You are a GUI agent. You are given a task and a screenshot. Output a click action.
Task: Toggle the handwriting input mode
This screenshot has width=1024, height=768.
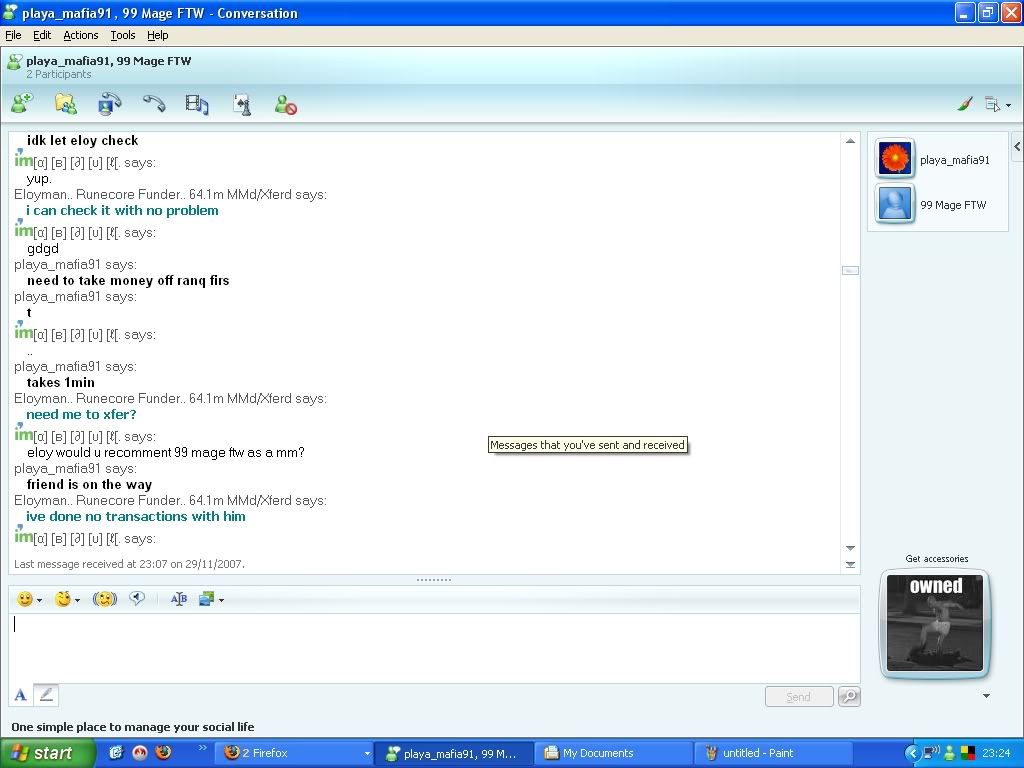pyautogui.click(x=46, y=695)
